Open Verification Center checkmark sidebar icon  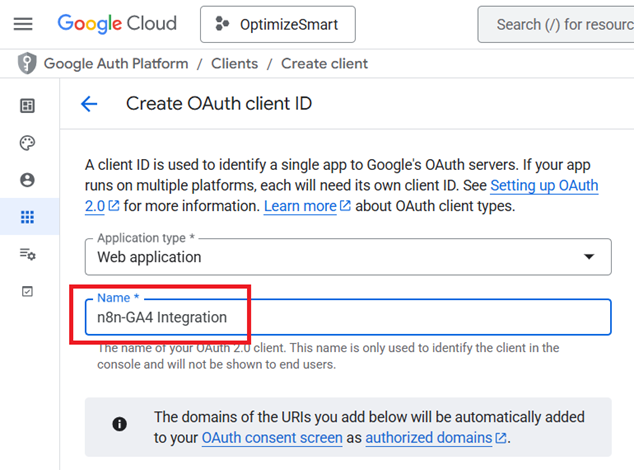tap(27, 291)
